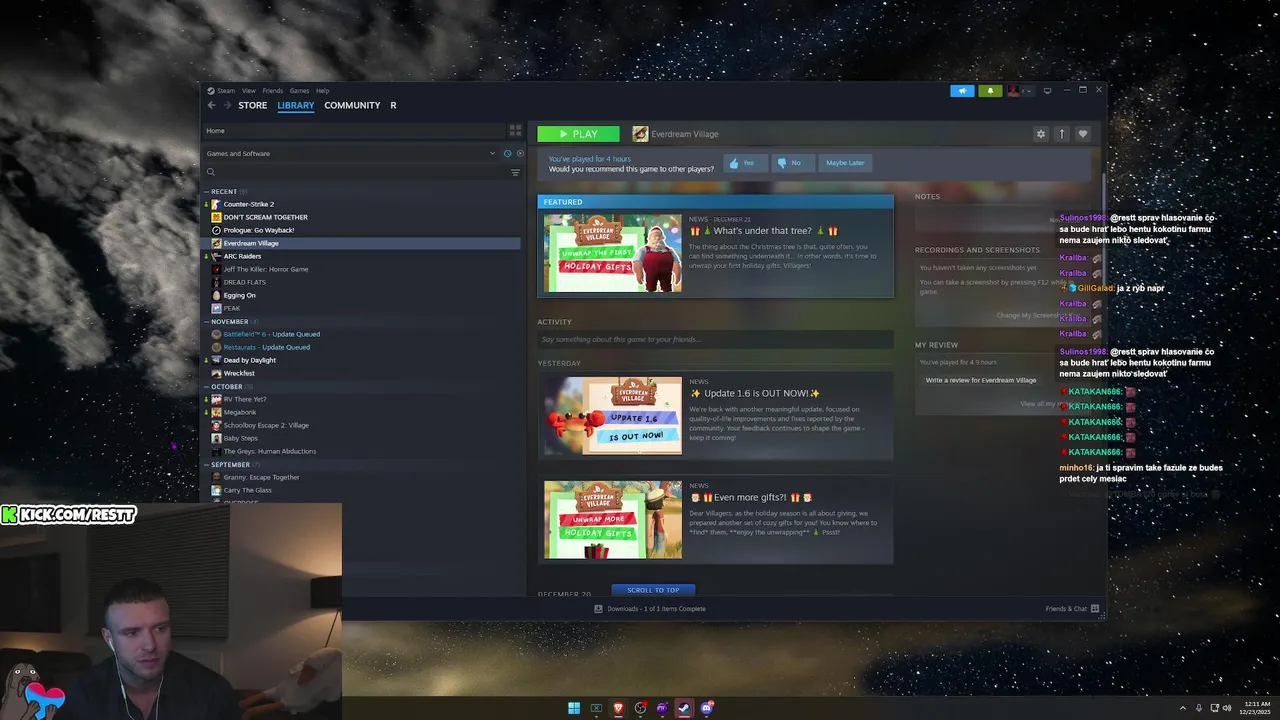Select RV There Yet? in library
1280x720 pixels.
coord(245,399)
